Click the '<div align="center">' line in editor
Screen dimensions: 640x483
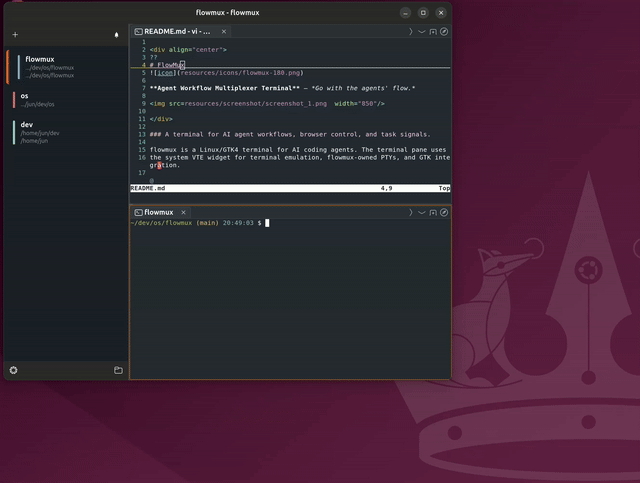tap(188, 50)
